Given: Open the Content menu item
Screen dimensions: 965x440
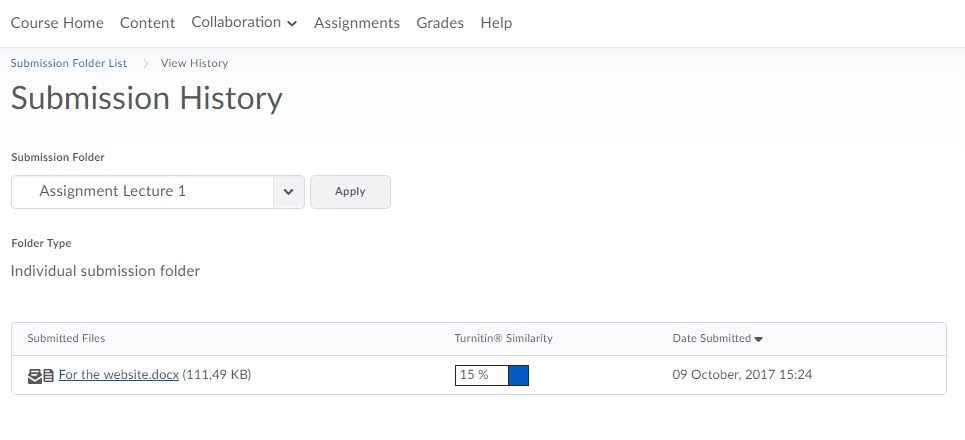Looking at the screenshot, I should (x=147, y=23).
